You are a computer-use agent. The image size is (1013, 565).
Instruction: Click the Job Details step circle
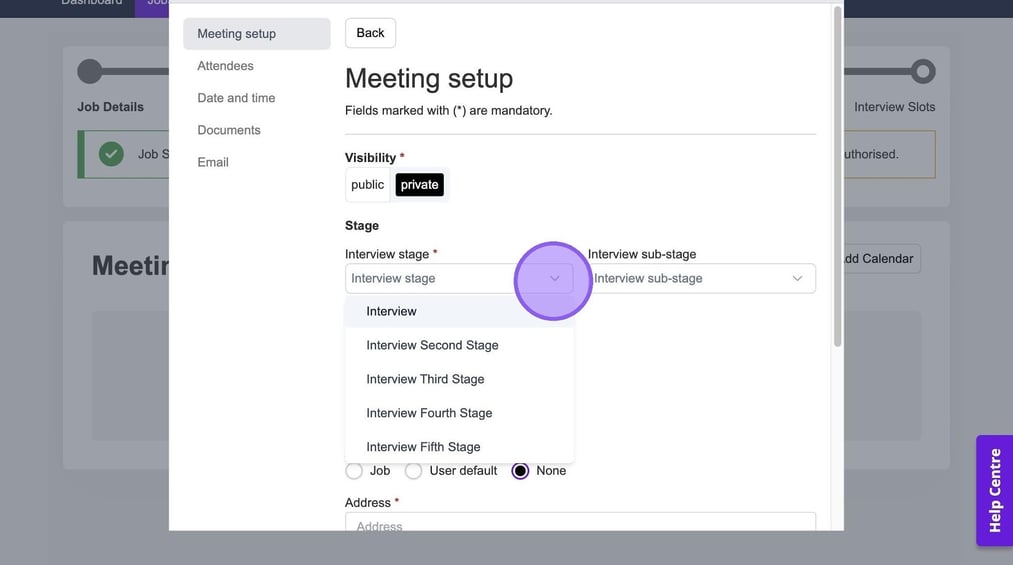(90, 72)
